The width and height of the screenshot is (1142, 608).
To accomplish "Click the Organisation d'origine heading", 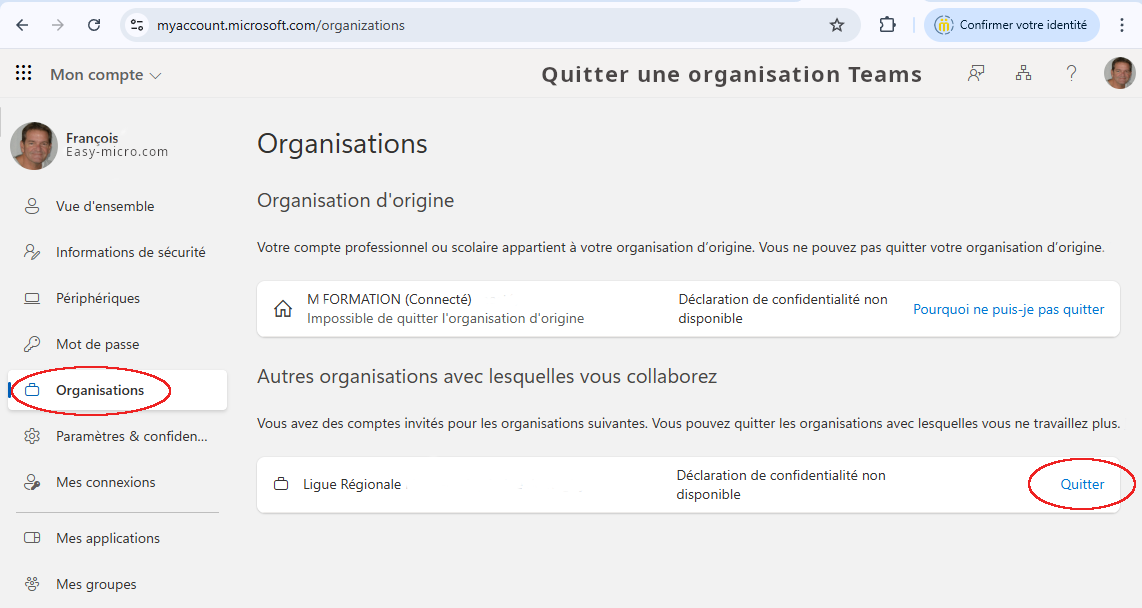I will click(355, 200).
